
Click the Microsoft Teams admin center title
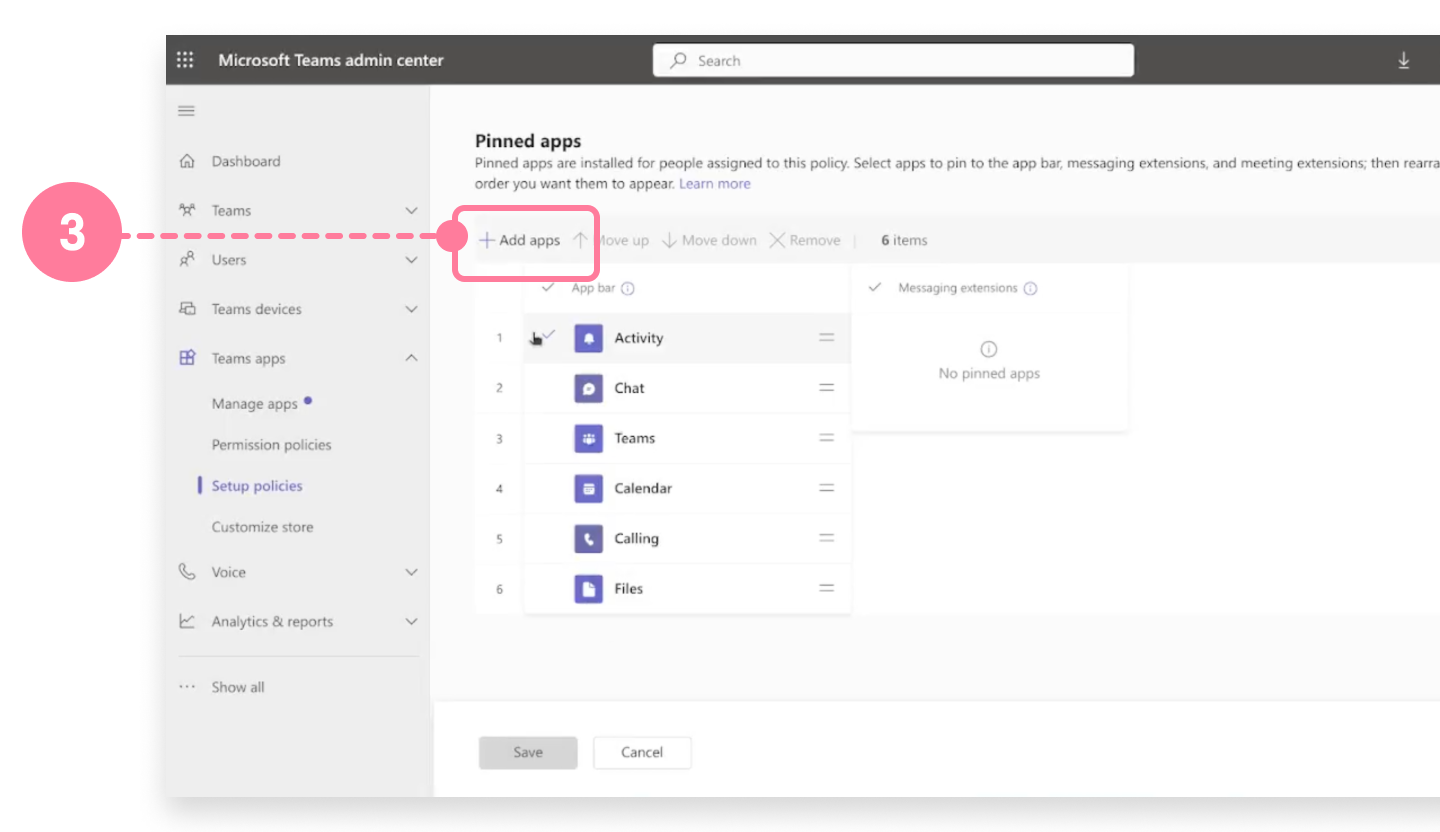[331, 60]
